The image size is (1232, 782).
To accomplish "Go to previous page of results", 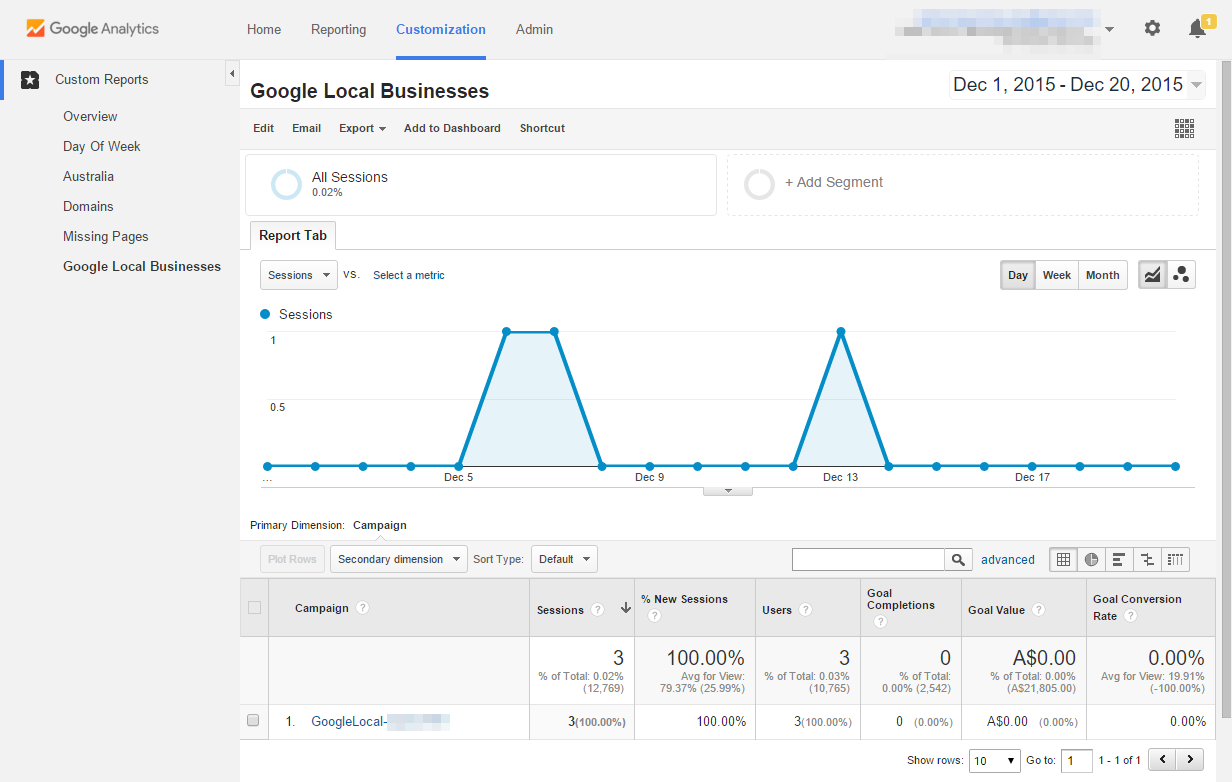I will coord(1162,760).
